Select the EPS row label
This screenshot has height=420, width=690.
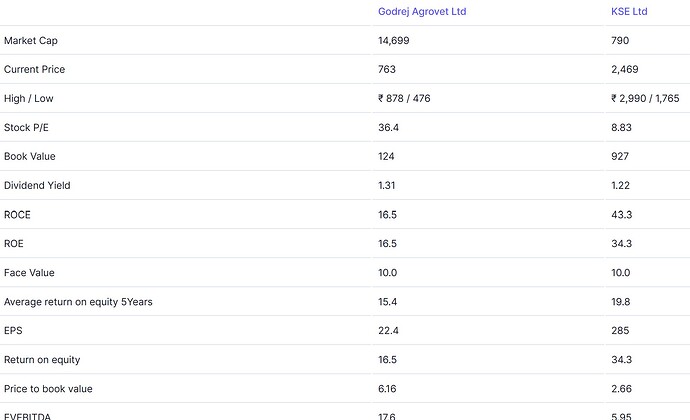[13, 331]
